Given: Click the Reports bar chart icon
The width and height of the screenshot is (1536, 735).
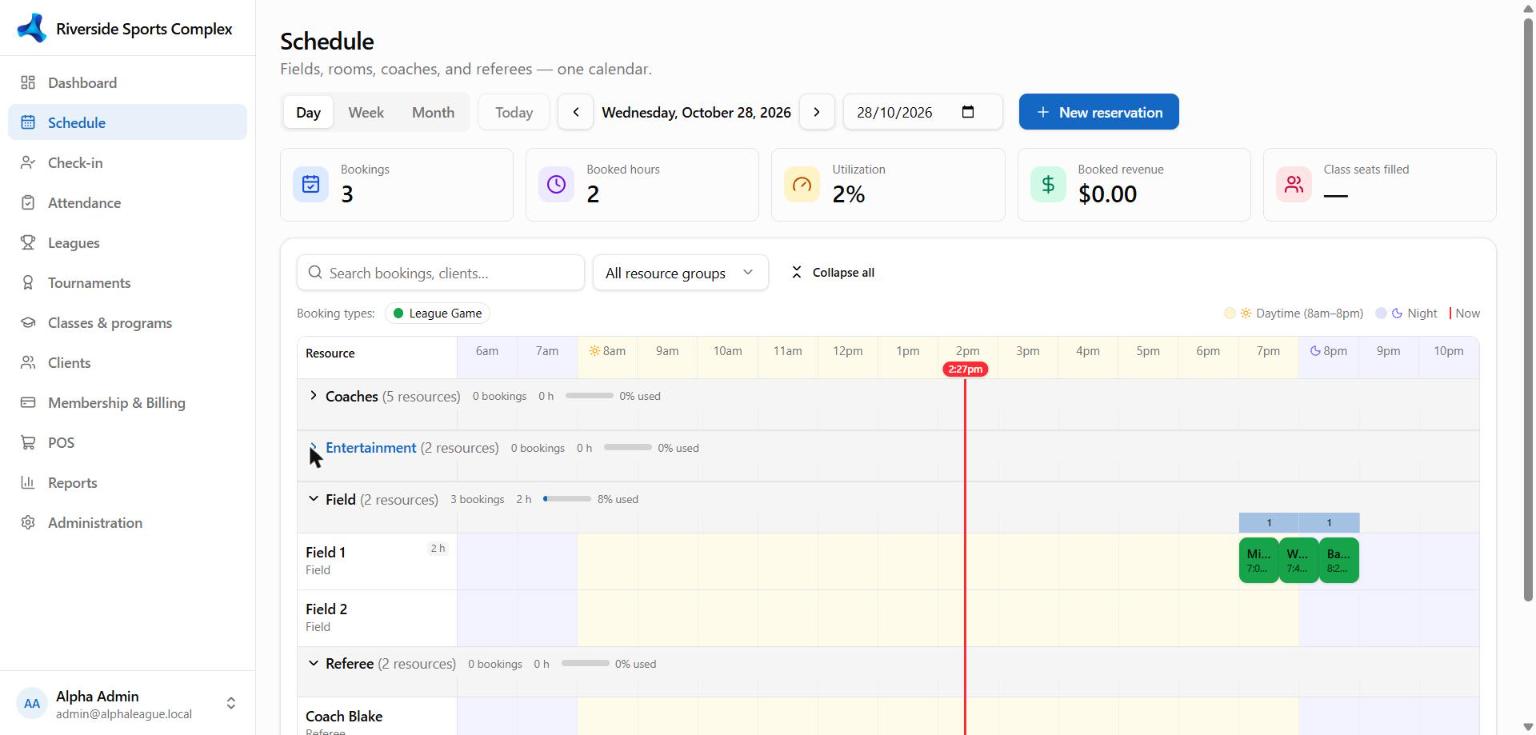Looking at the screenshot, I should [28, 483].
